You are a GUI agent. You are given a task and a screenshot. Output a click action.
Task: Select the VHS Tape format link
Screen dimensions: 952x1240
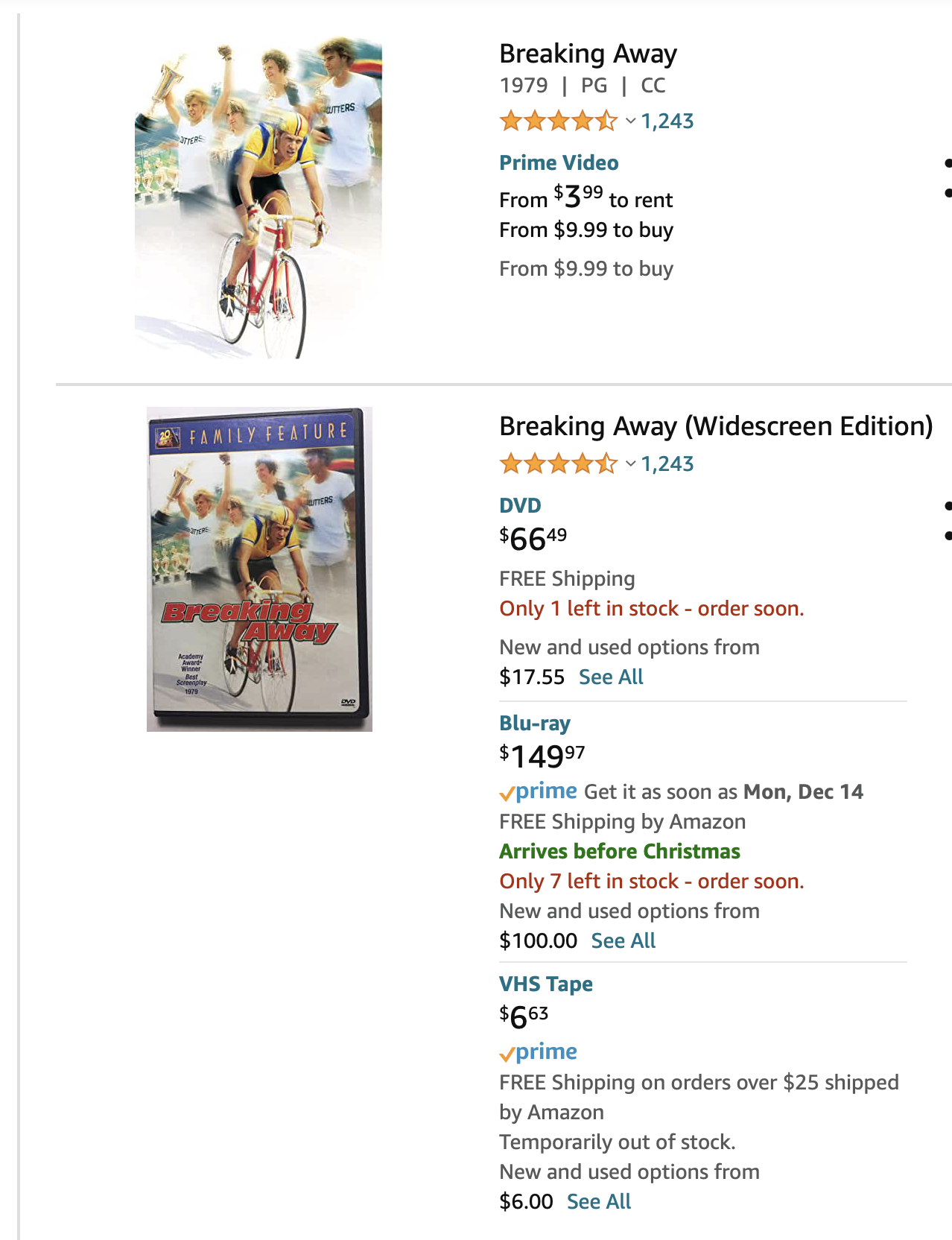click(546, 984)
